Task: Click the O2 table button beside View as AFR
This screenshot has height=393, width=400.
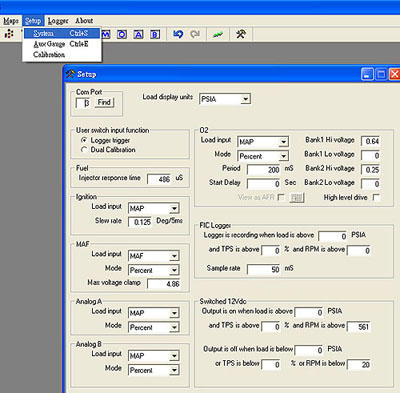Action: 297,198
